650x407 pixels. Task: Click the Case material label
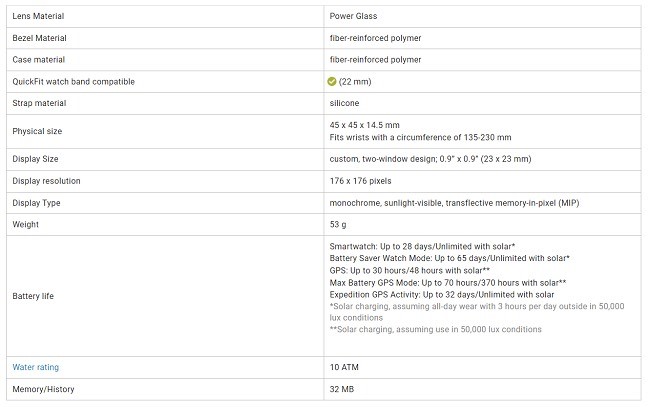click(40, 59)
